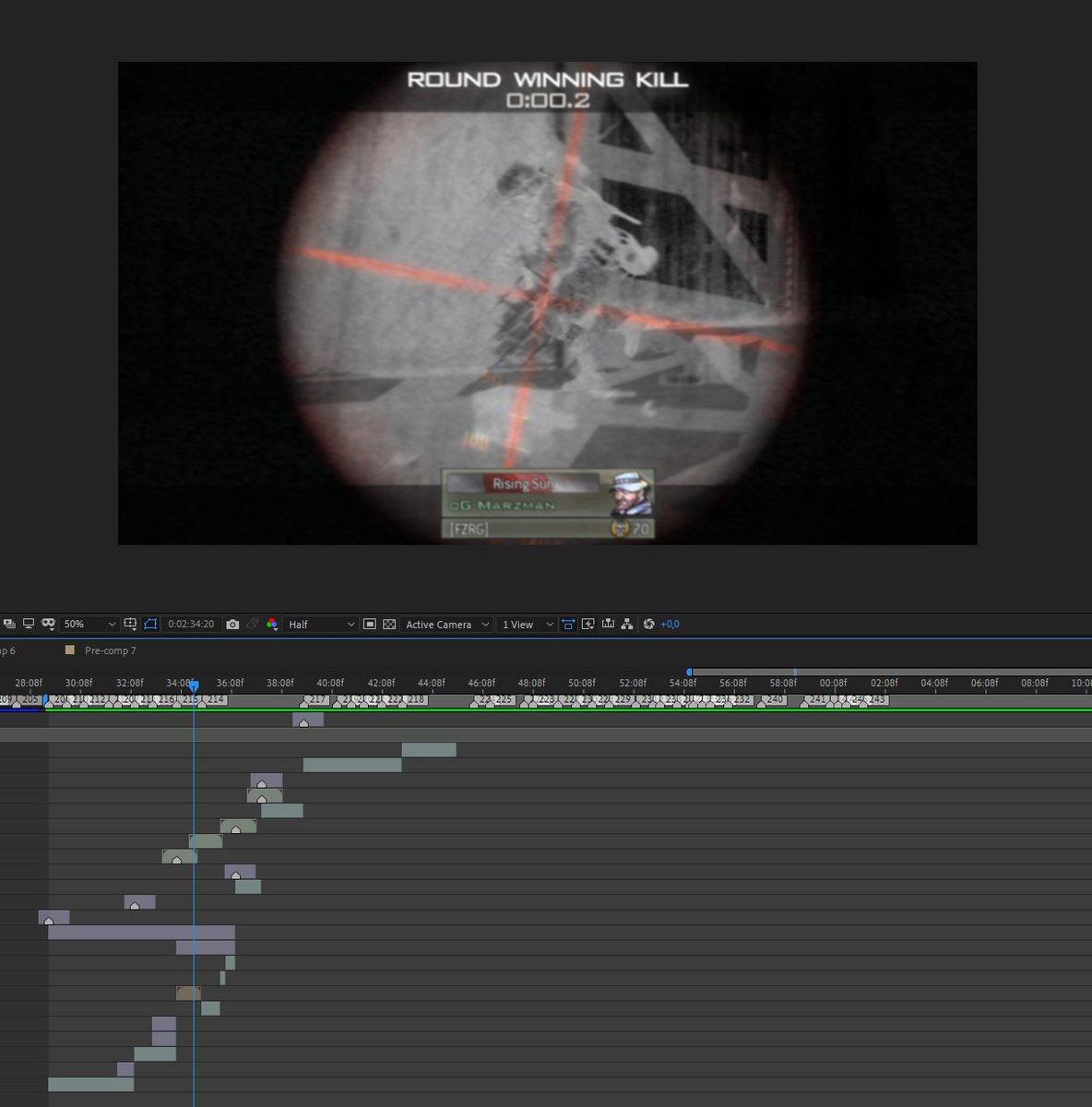1092x1107 pixels.
Task: Select the topmost layer bar with a marker
Action: (308, 720)
